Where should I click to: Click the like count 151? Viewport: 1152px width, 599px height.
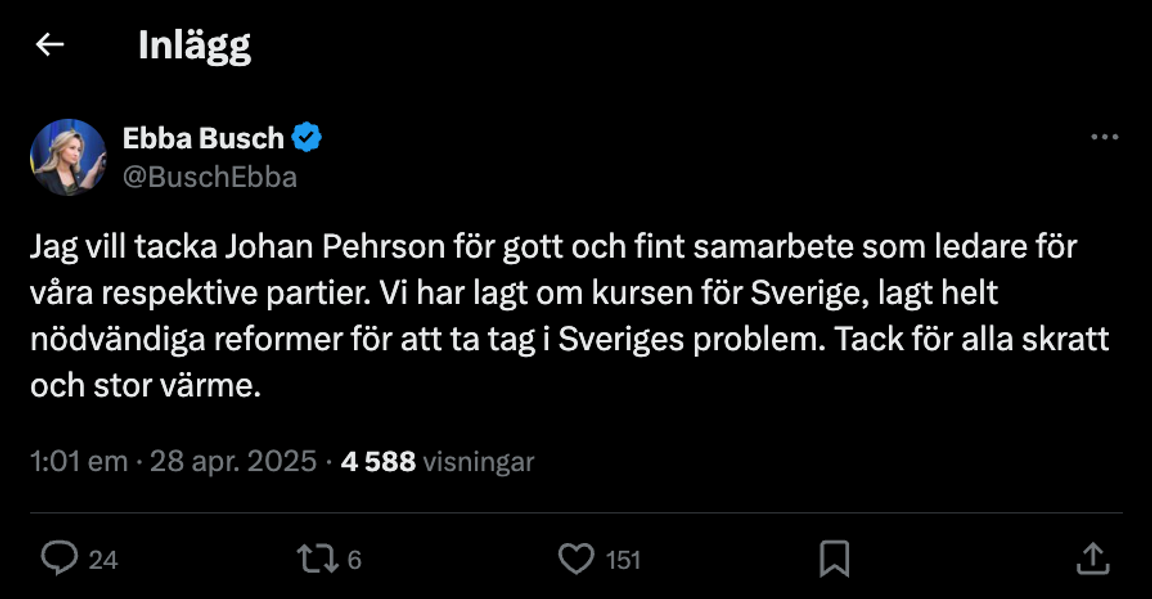click(x=623, y=560)
